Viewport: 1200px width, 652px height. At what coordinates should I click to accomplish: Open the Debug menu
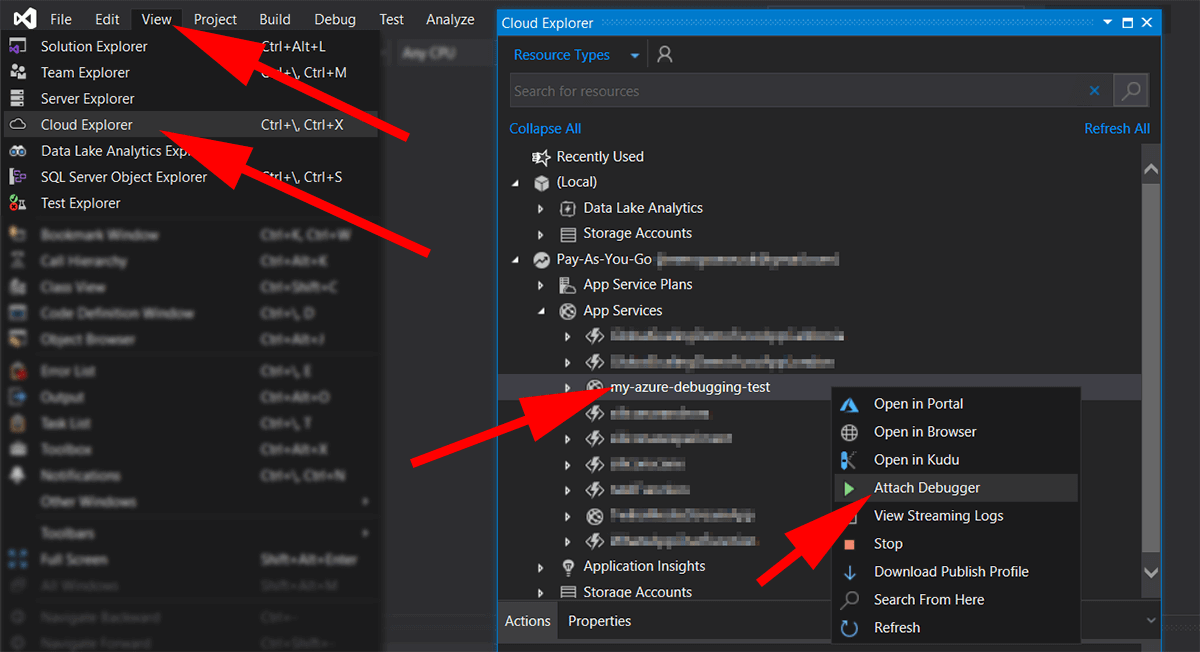click(x=335, y=19)
